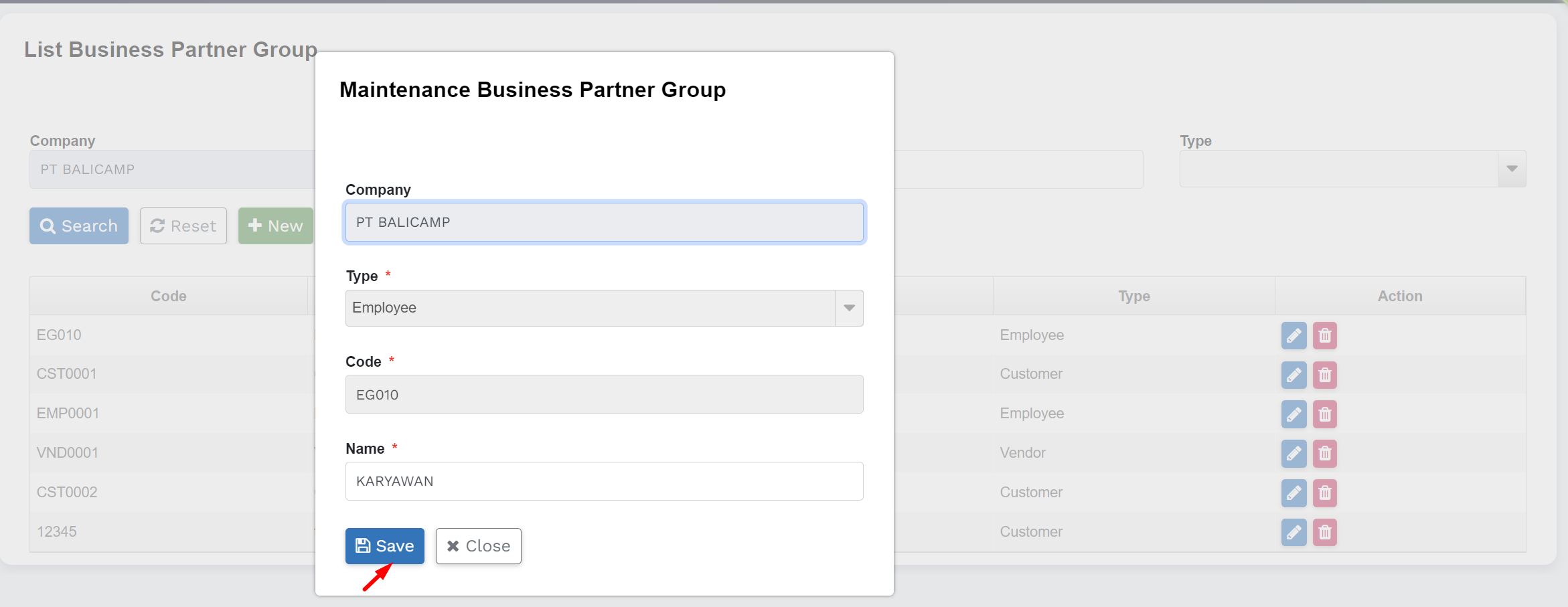Focus the Company field in the dialog
Image resolution: width=1568 pixels, height=607 pixels.
coord(604,222)
